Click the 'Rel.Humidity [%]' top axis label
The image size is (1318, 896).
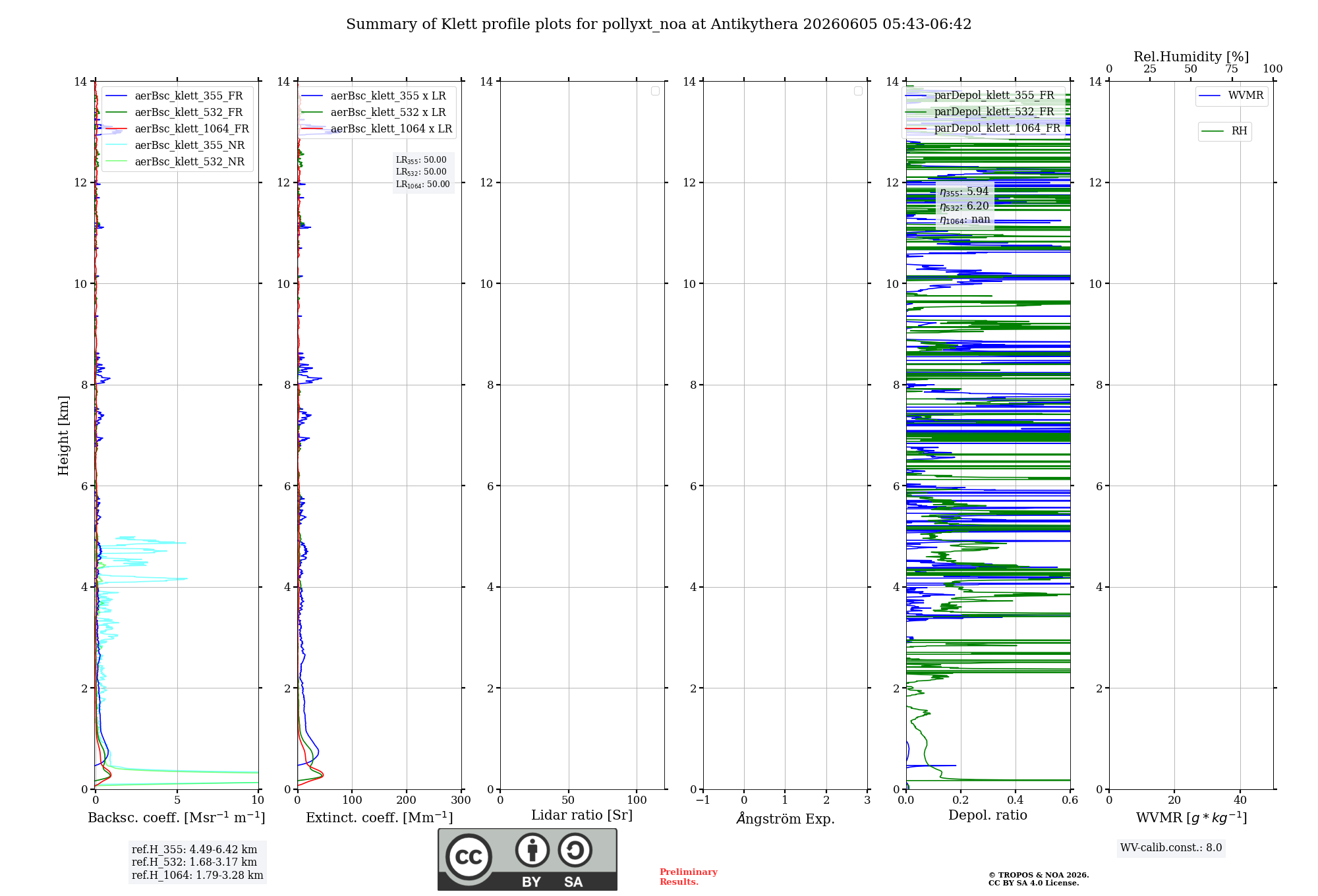point(1191,57)
